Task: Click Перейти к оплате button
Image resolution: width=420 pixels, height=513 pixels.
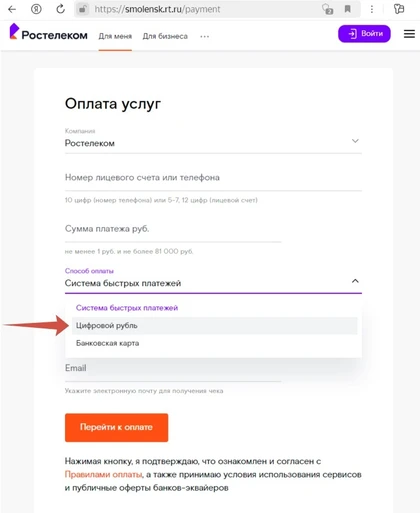Action: pos(116,428)
